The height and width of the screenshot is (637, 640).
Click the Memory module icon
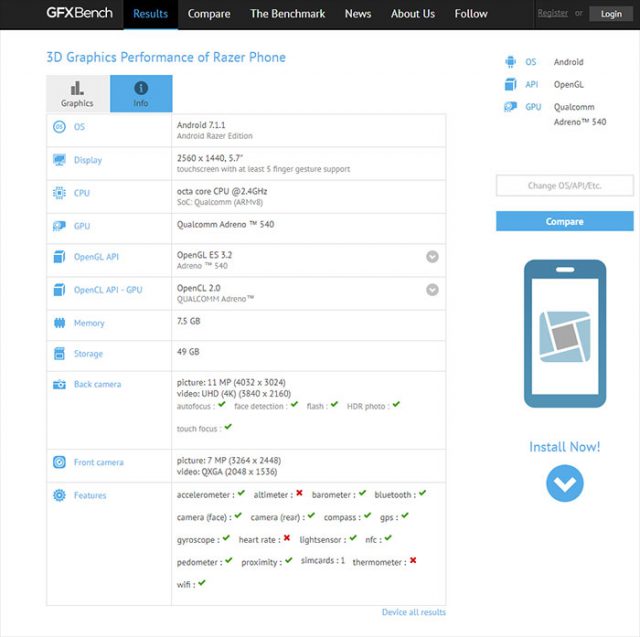tap(59, 323)
